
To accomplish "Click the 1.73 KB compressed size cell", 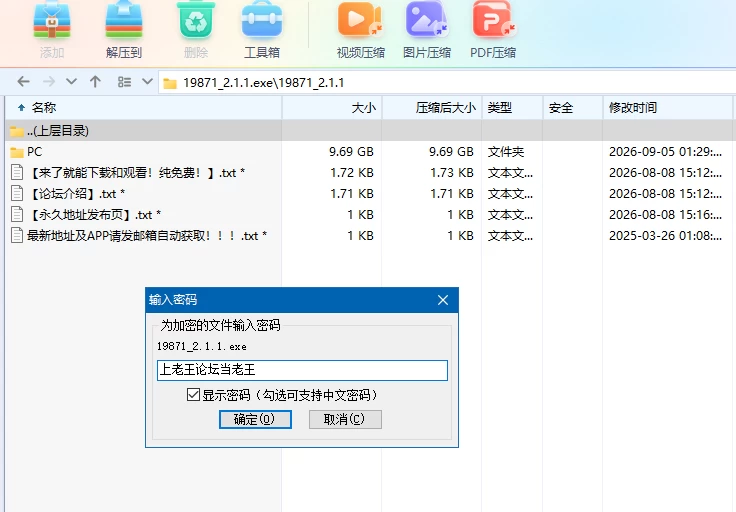I will (x=452, y=173).
